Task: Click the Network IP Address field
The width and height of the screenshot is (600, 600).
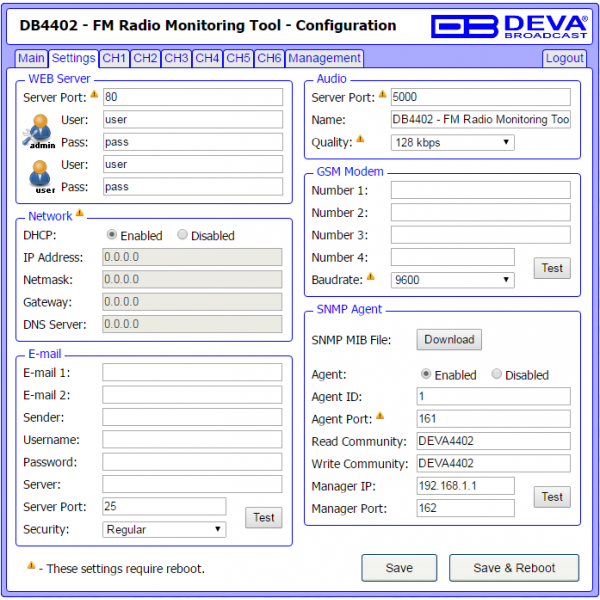Action: [192, 257]
